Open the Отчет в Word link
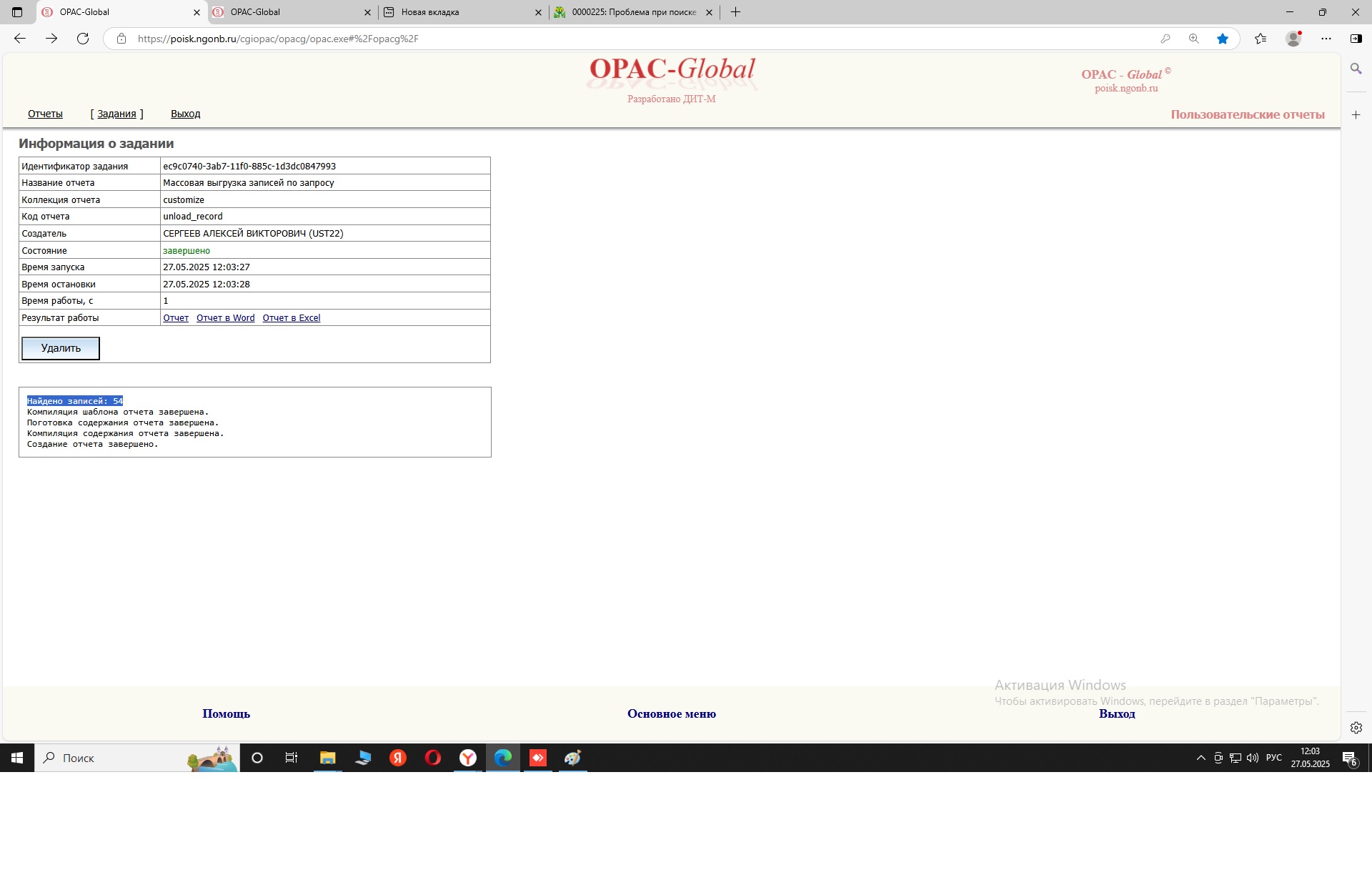 225,318
